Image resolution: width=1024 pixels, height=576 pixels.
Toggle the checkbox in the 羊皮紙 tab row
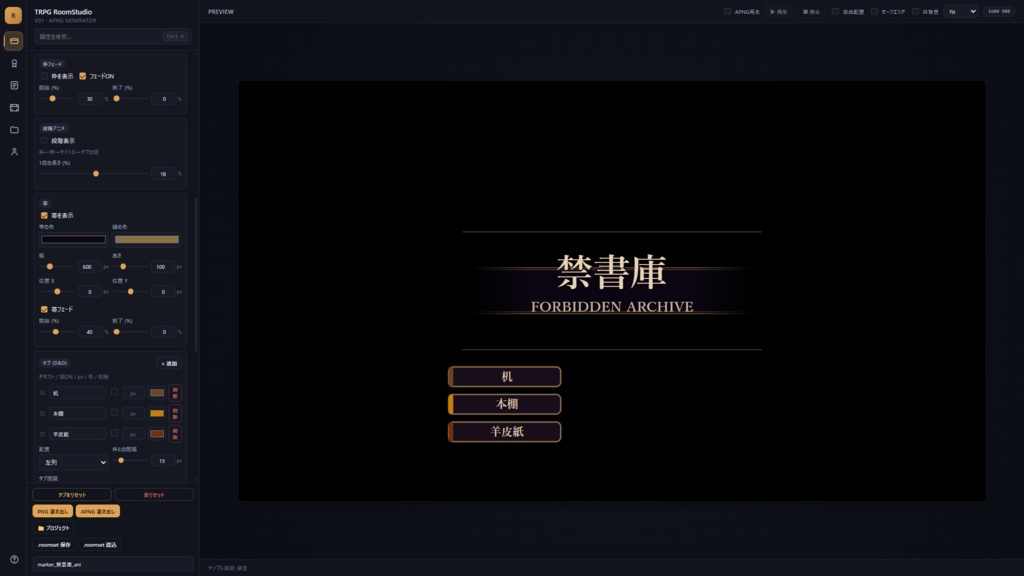[114, 433]
